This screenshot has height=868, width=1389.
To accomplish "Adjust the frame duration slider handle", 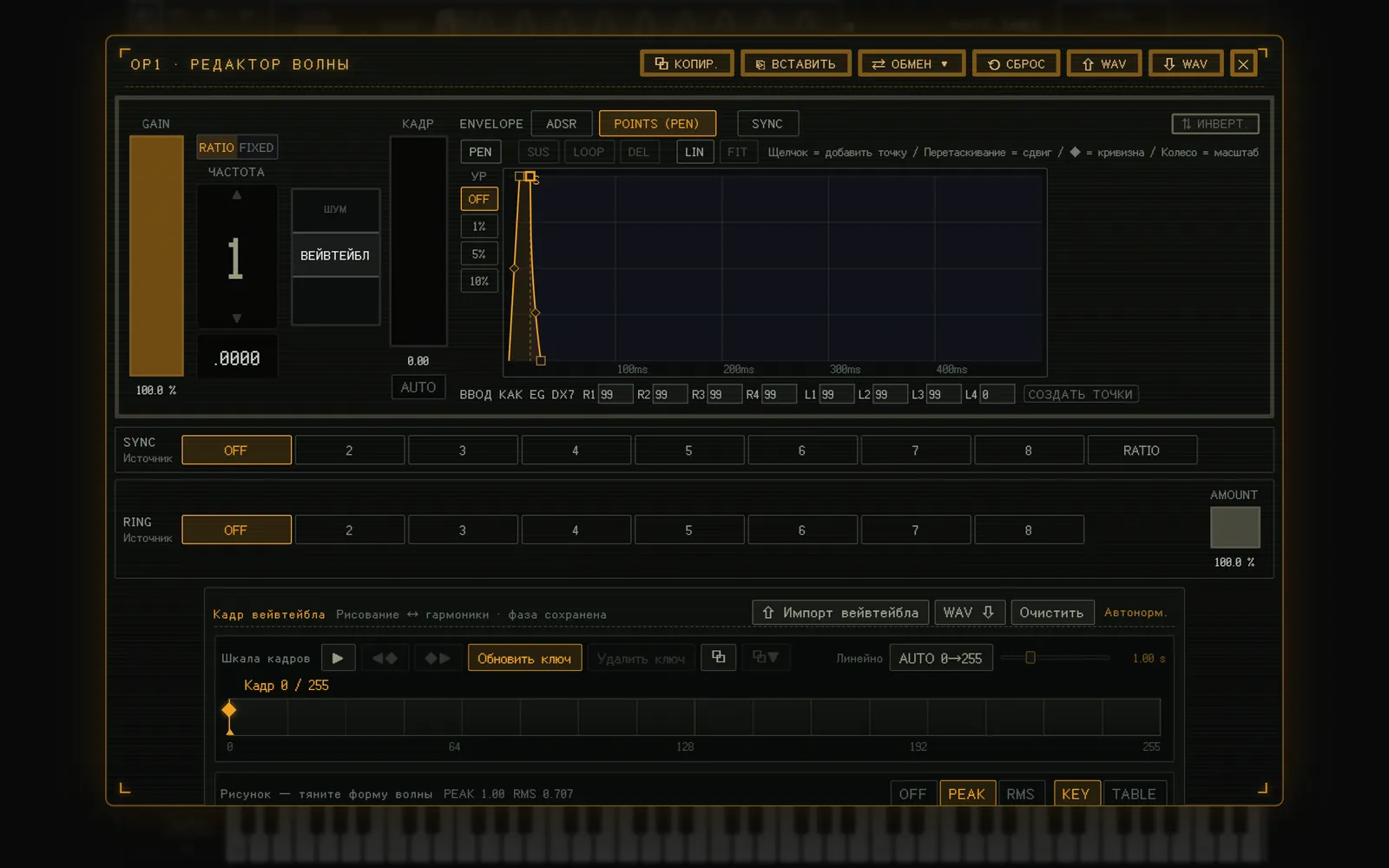I will [1030, 658].
